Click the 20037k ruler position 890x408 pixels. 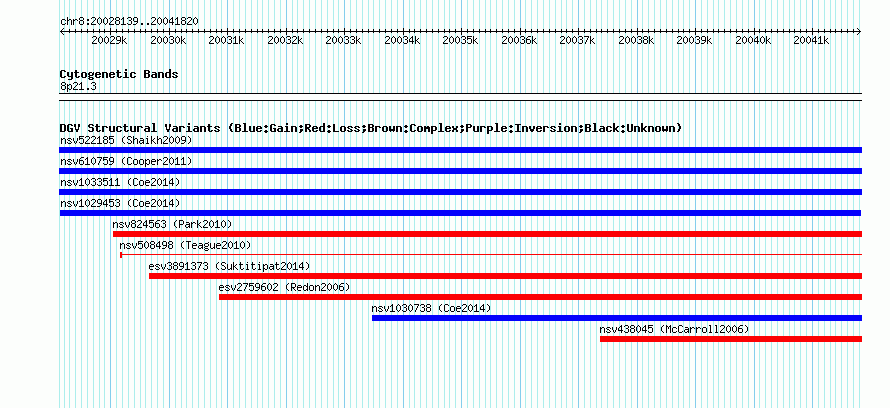click(578, 41)
